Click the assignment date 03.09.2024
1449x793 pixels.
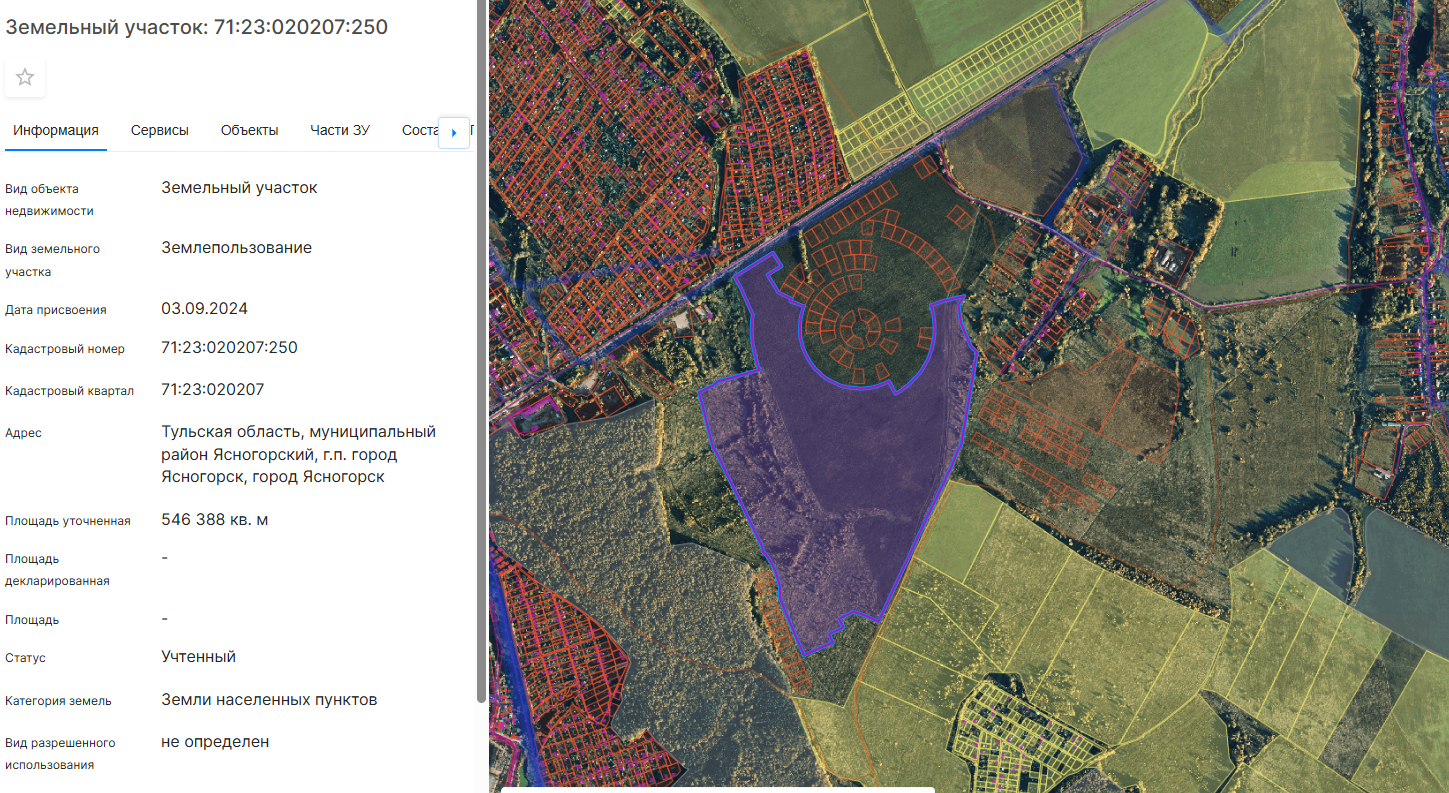(204, 308)
